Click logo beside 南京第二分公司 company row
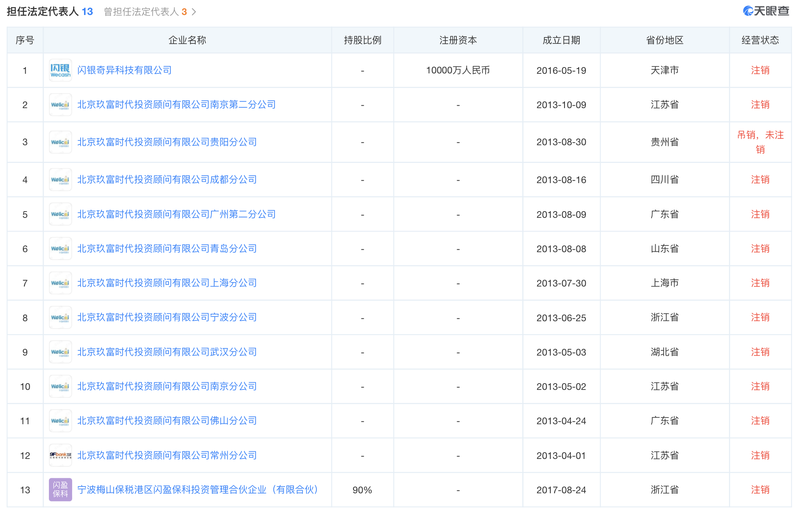This screenshot has height=513, width=800. [x=60, y=105]
